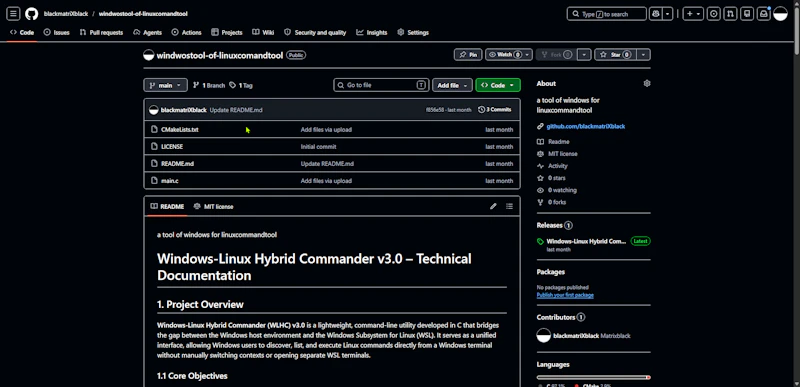Open the About settings gear icon
Screen dimensions: 800x387
tap(647, 83)
